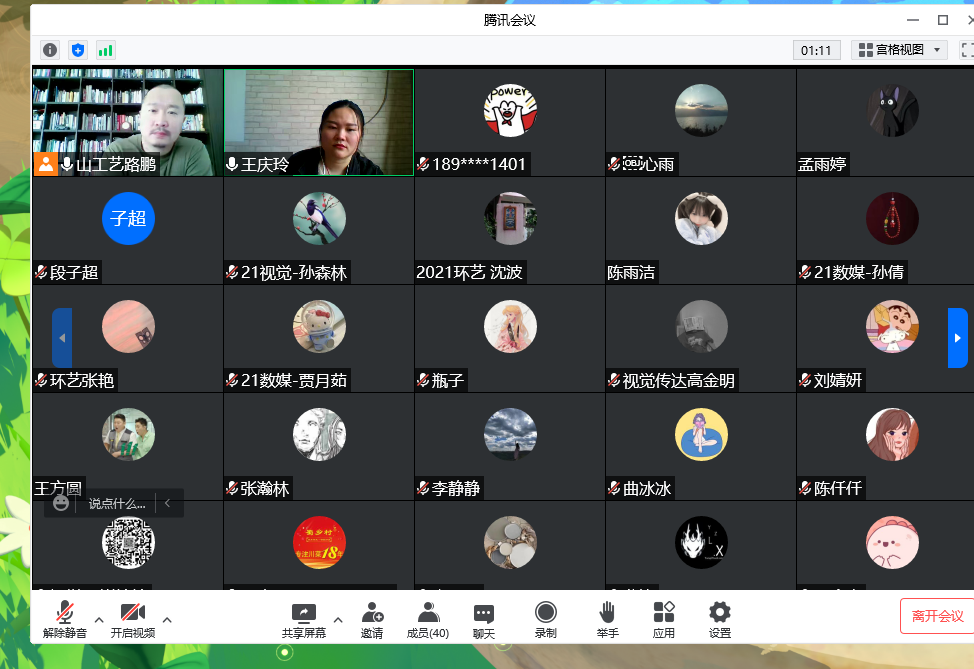Open the 成员(40) members list
The height and width of the screenshot is (669, 974).
coord(428,620)
